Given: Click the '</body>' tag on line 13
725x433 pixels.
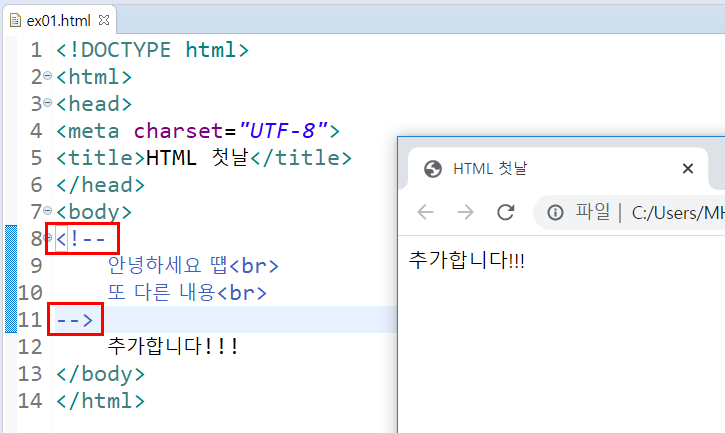Looking at the screenshot, I should (x=100, y=374).
